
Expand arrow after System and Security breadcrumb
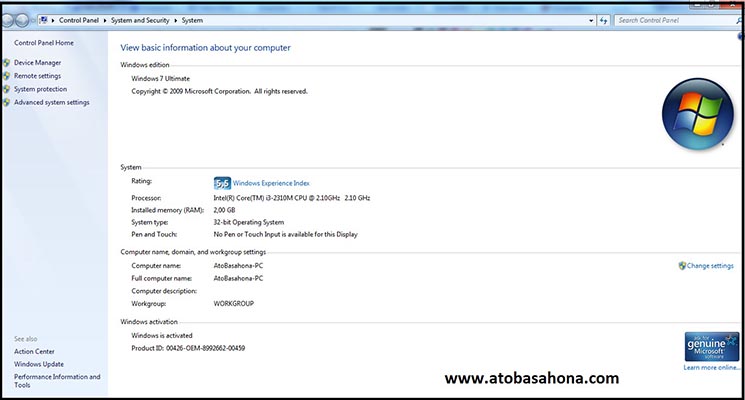pos(175,20)
